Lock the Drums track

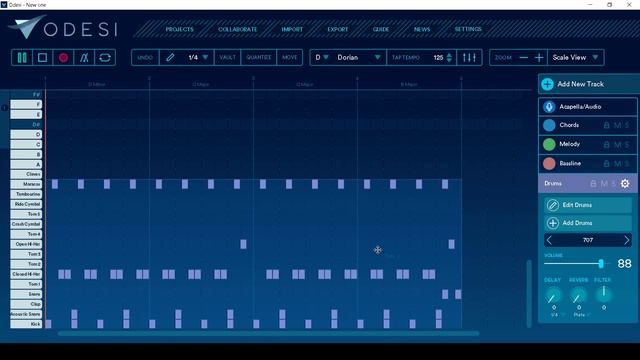coord(593,184)
